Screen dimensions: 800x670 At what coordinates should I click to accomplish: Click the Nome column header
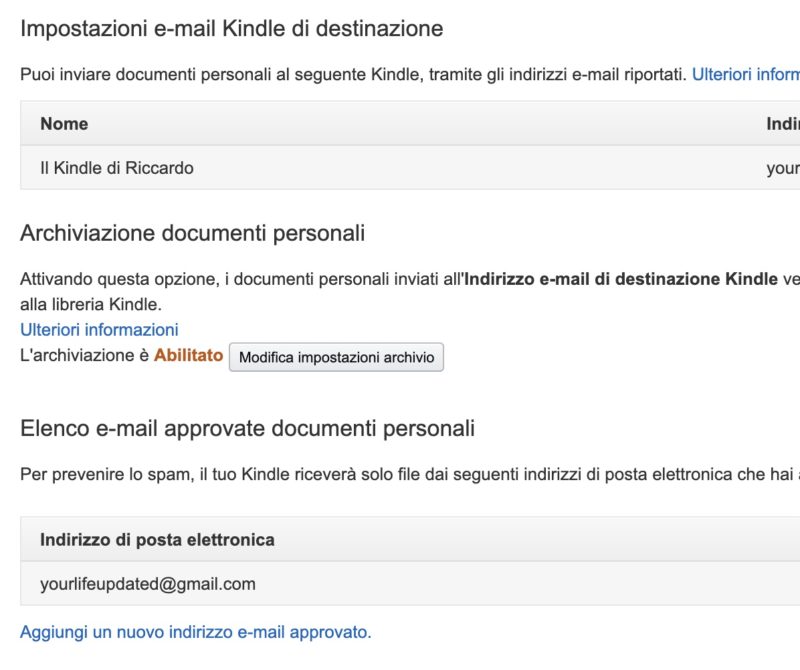(64, 124)
